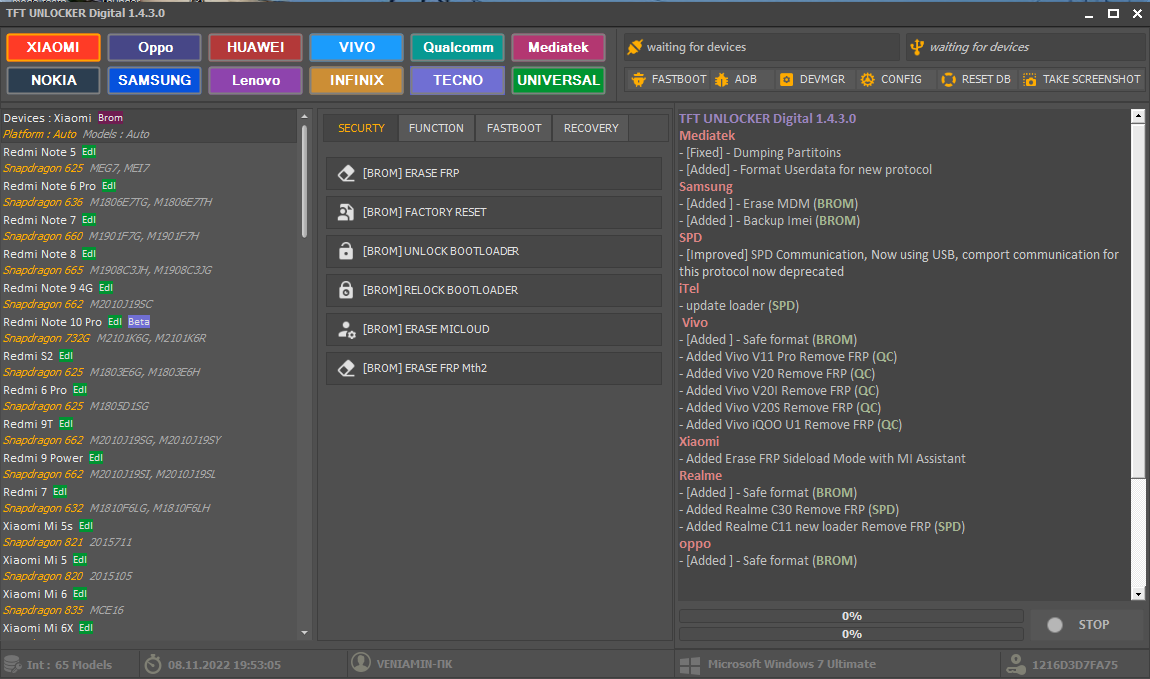Click the Windows logo icon in status bar
Image resolution: width=1150 pixels, height=679 pixels.
pyautogui.click(x=689, y=664)
